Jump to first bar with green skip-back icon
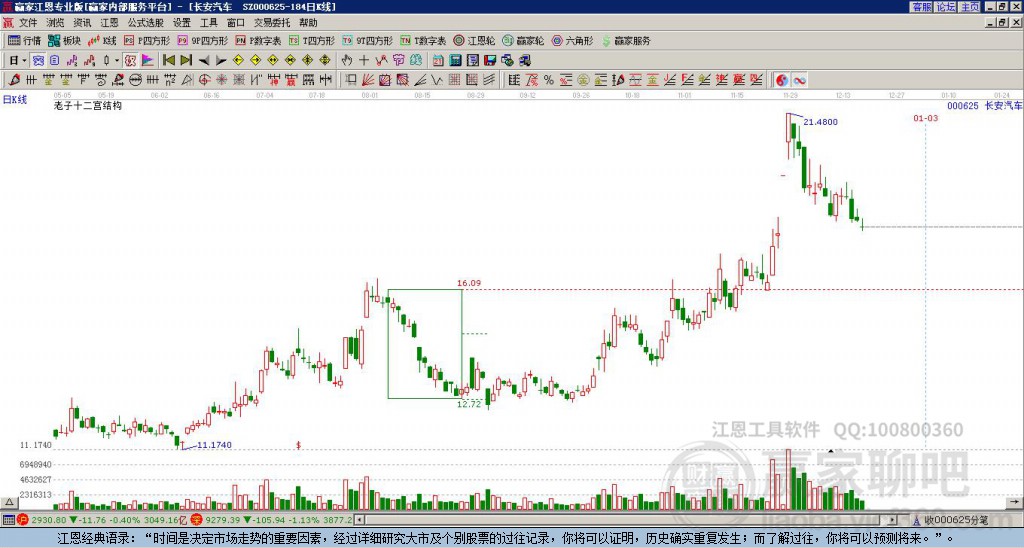The width and height of the screenshot is (1024, 548). [168, 61]
